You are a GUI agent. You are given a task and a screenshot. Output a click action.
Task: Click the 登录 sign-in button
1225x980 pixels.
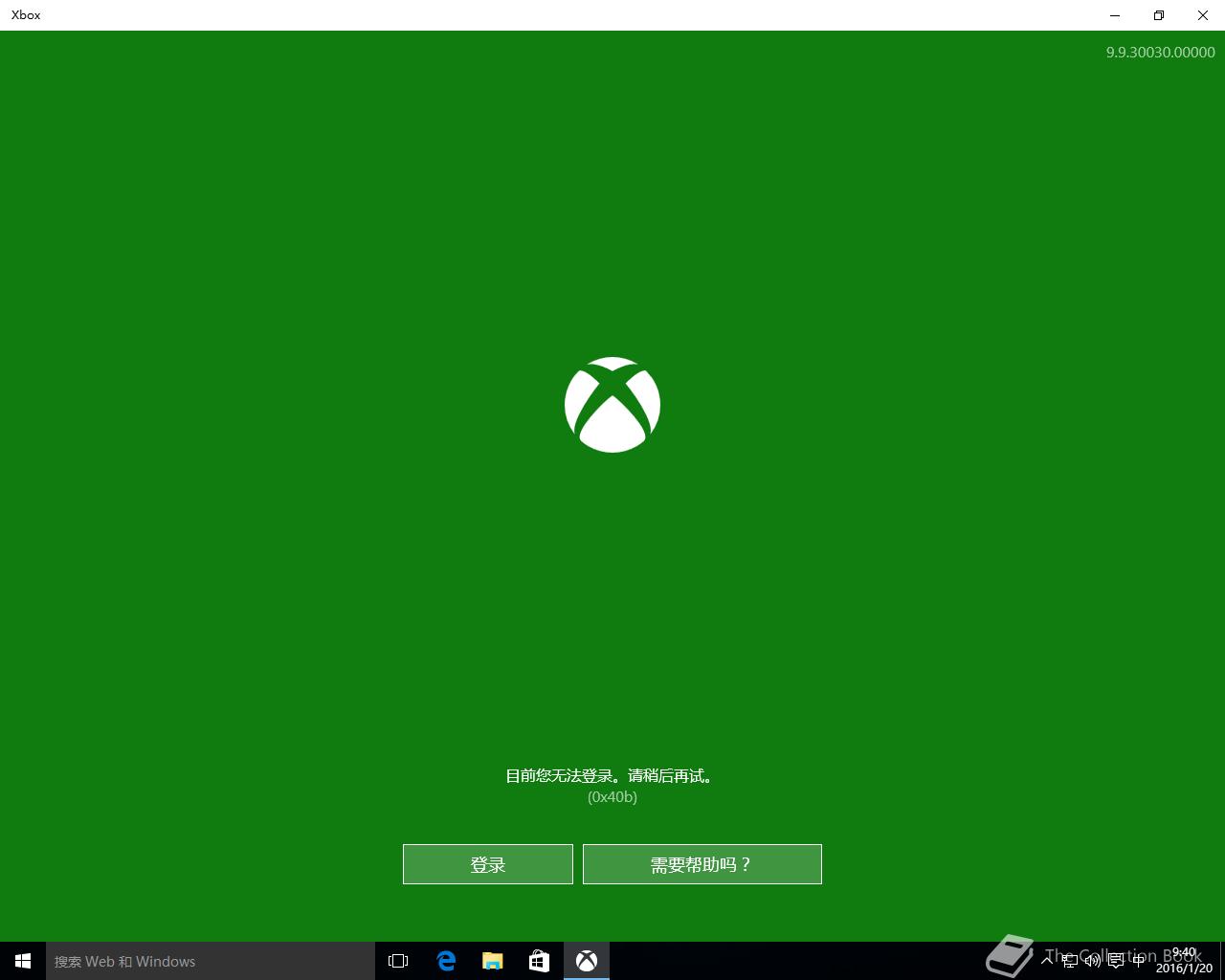point(488,864)
